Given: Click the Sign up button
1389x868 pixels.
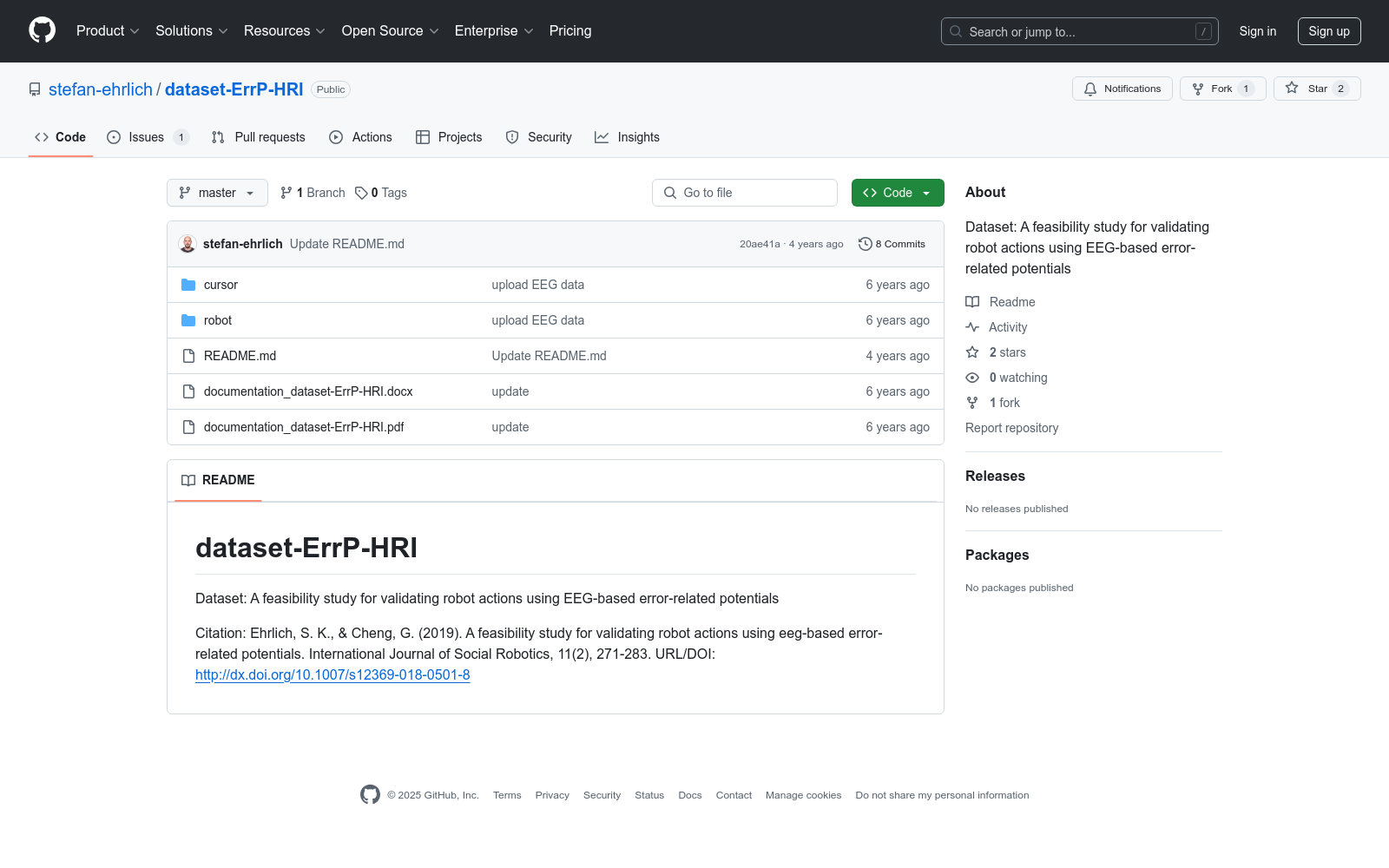Looking at the screenshot, I should coord(1329,31).
